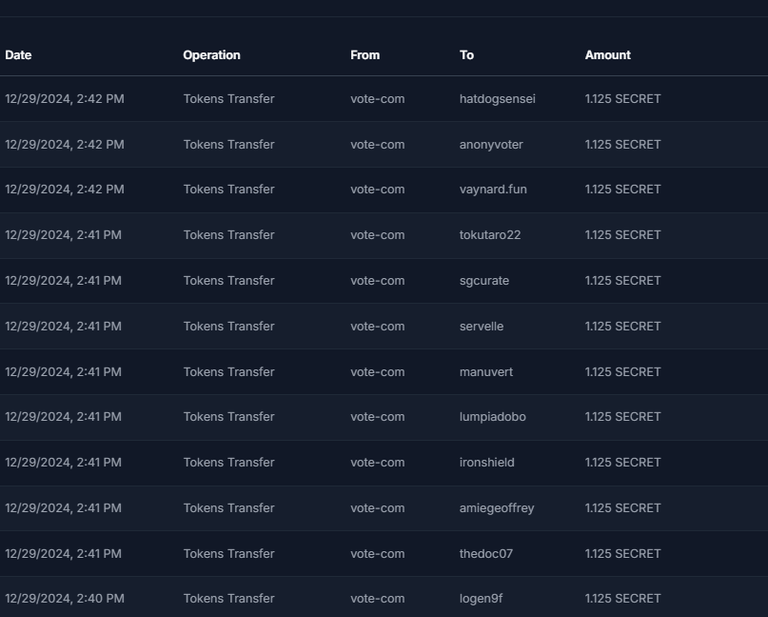Select the lumpiadobo recipient link
768x617 pixels.
[492, 416]
